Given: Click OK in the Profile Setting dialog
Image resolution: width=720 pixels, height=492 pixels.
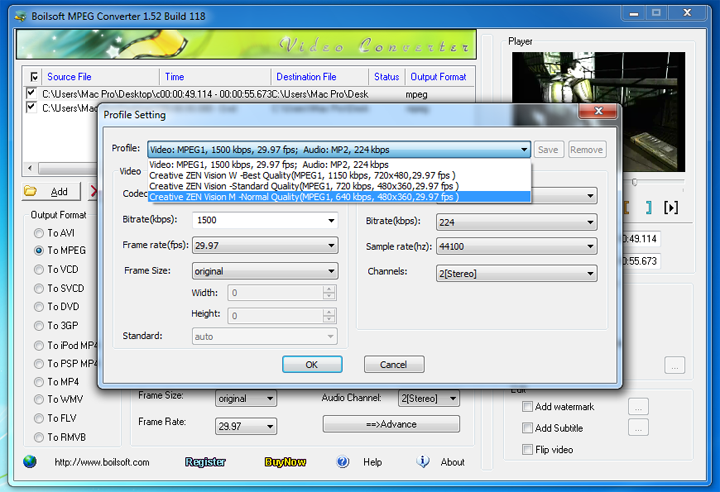Looking at the screenshot, I should click(312, 365).
